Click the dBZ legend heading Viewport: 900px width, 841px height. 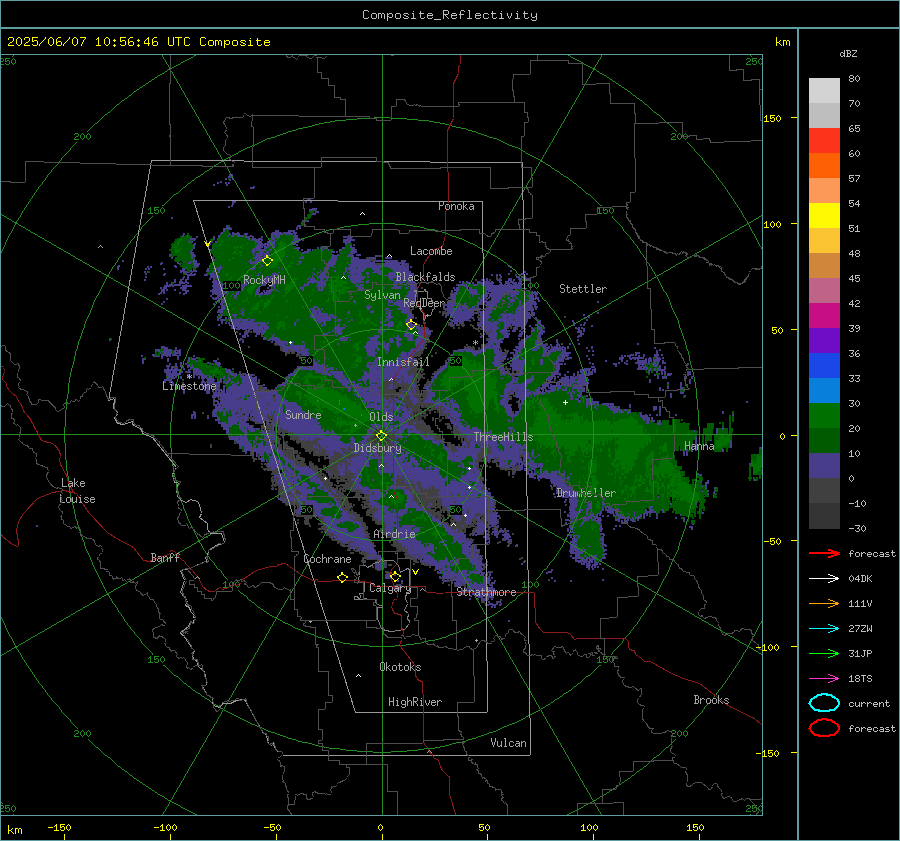click(x=848, y=54)
